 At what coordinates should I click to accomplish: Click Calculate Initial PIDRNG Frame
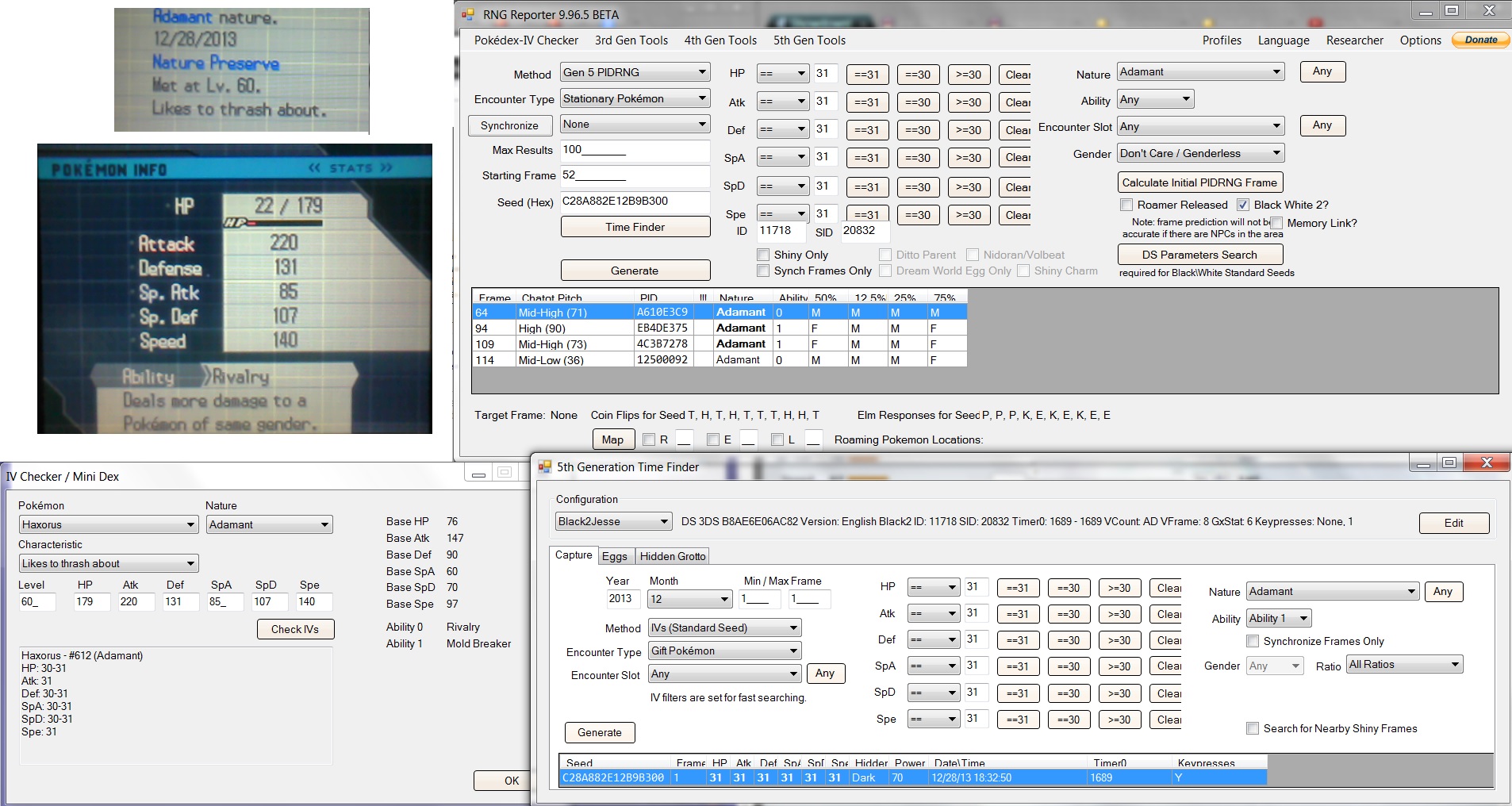click(x=1199, y=182)
